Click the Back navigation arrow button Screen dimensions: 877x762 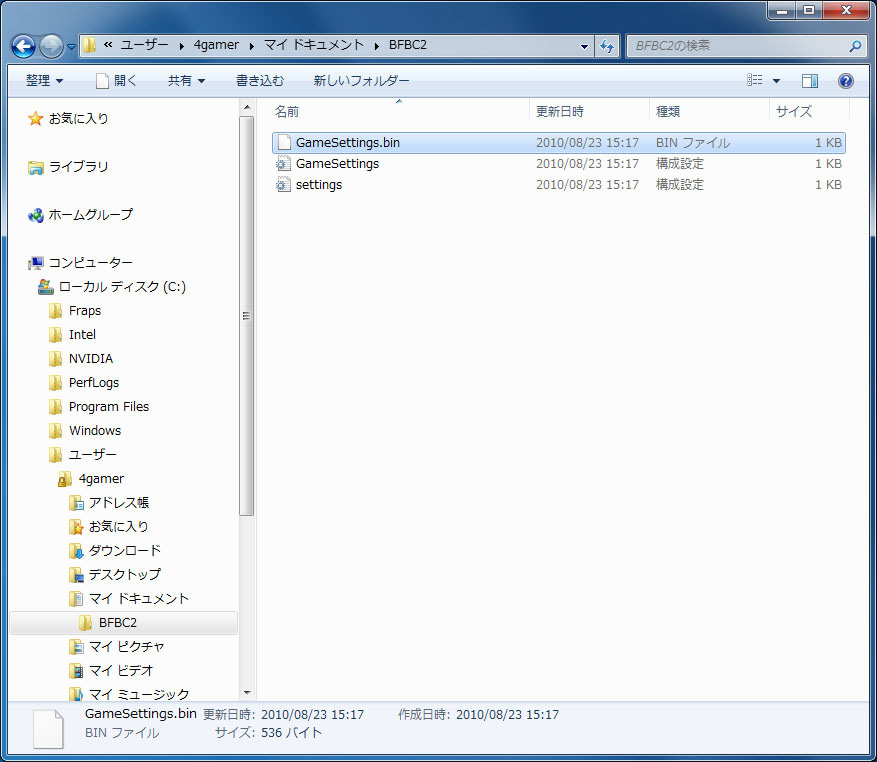[24, 46]
